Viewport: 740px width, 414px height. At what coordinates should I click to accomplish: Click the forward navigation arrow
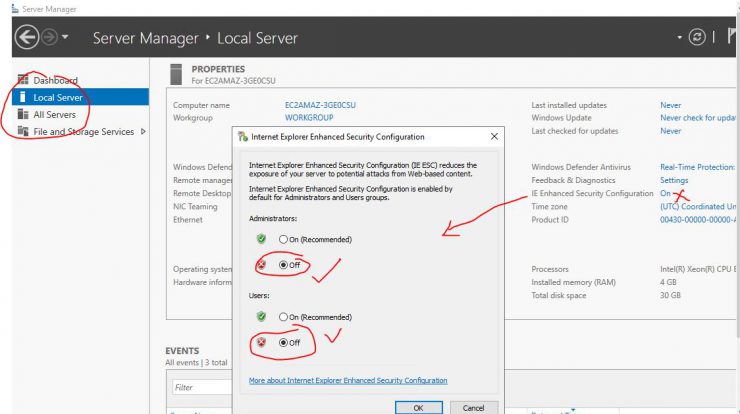click(x=50, y=37)
